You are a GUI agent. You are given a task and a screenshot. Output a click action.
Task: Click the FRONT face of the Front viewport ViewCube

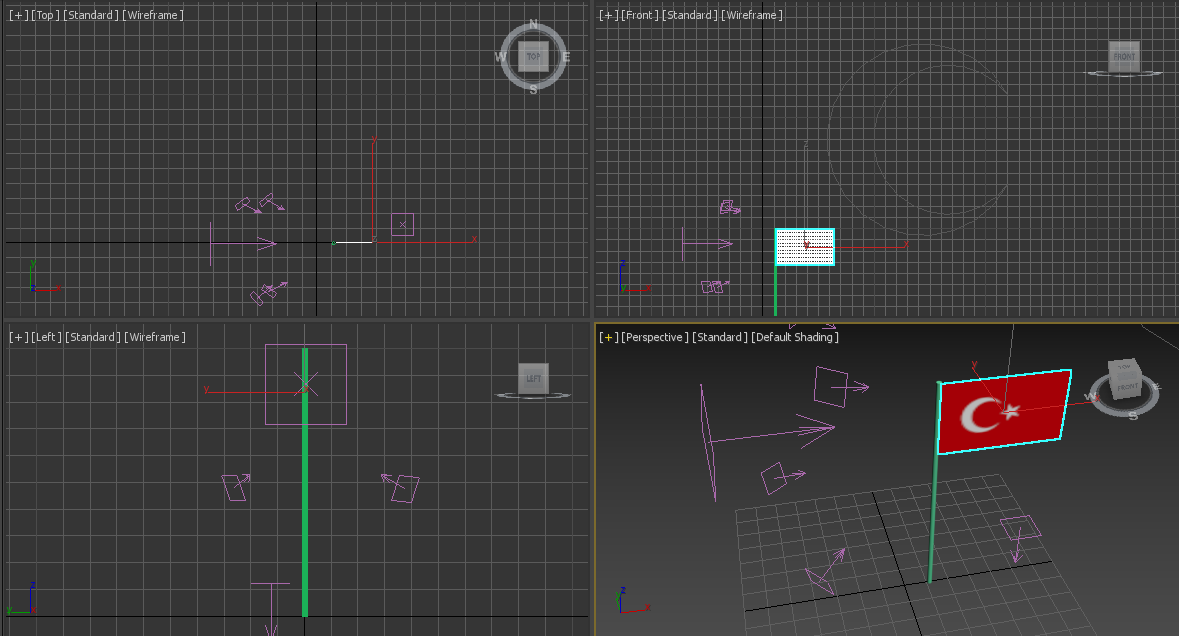pos(1124,56)
